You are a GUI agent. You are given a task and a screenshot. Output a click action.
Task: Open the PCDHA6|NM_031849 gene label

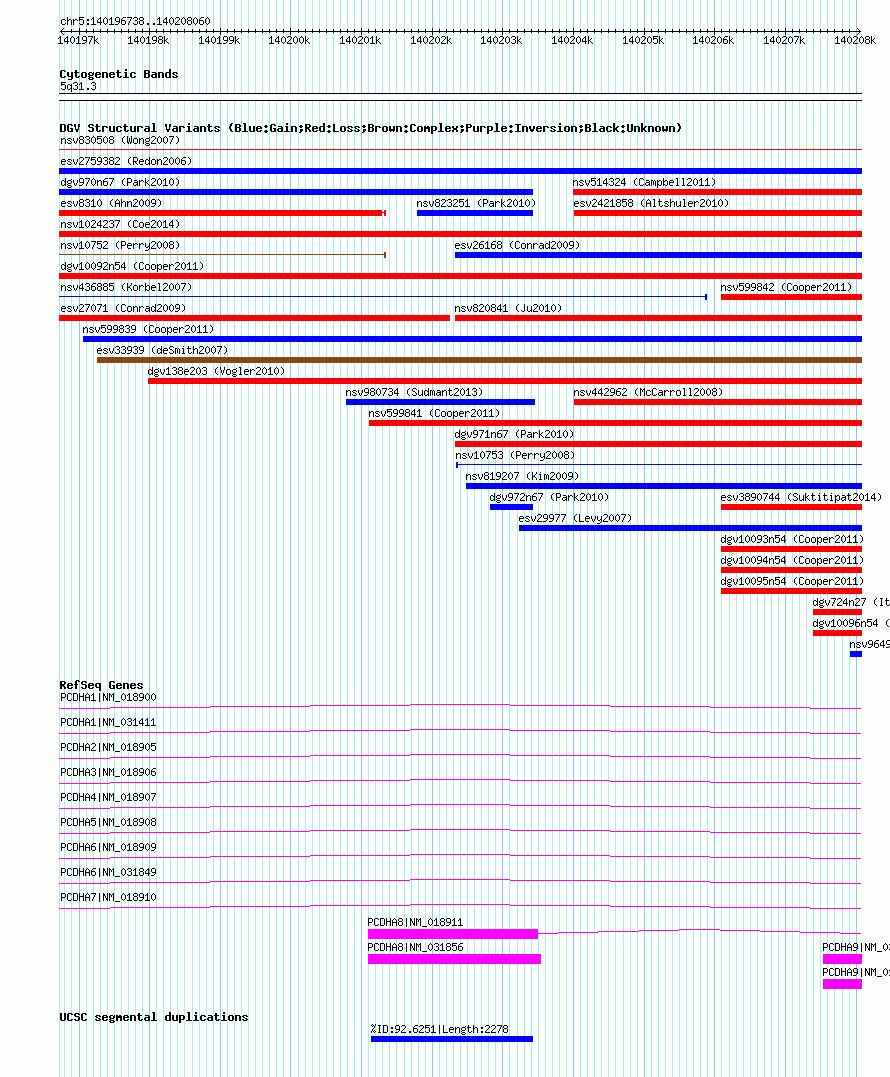point(109,872)
